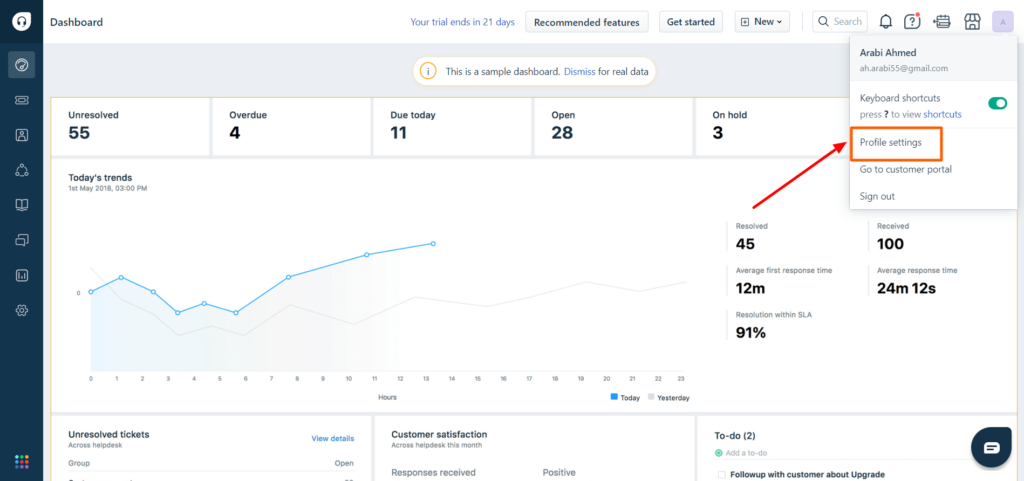
Task: Click the Received 100 stat
Action: (893, 236)
